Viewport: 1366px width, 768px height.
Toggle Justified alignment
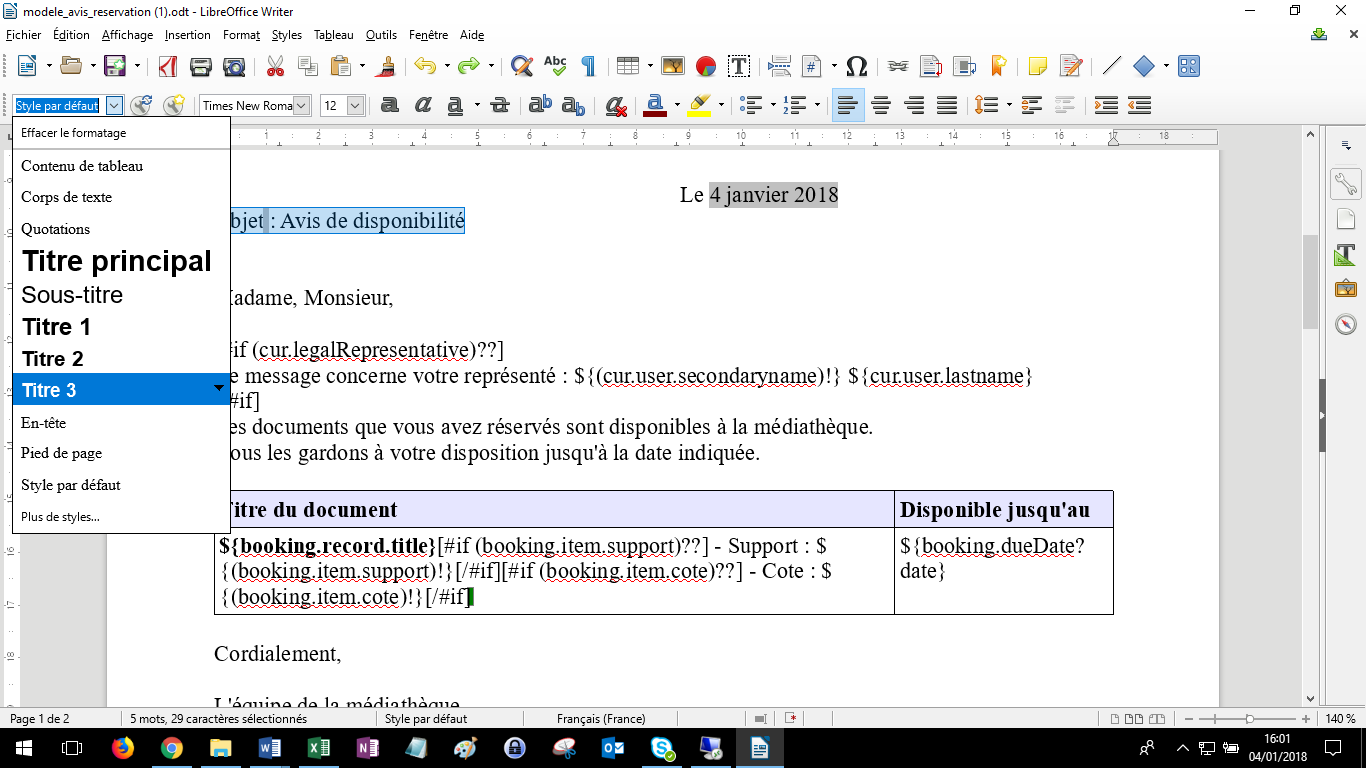click(947, 105)
